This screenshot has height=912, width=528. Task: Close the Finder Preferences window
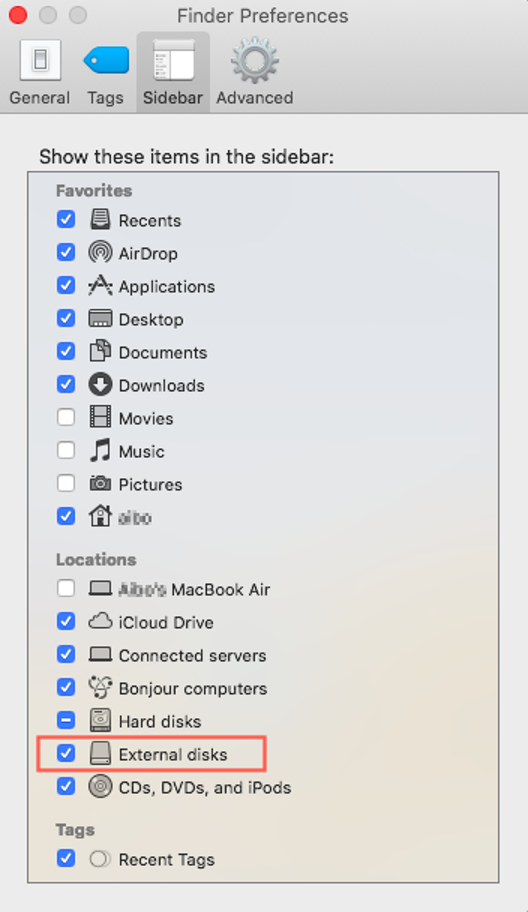(18, 15)
